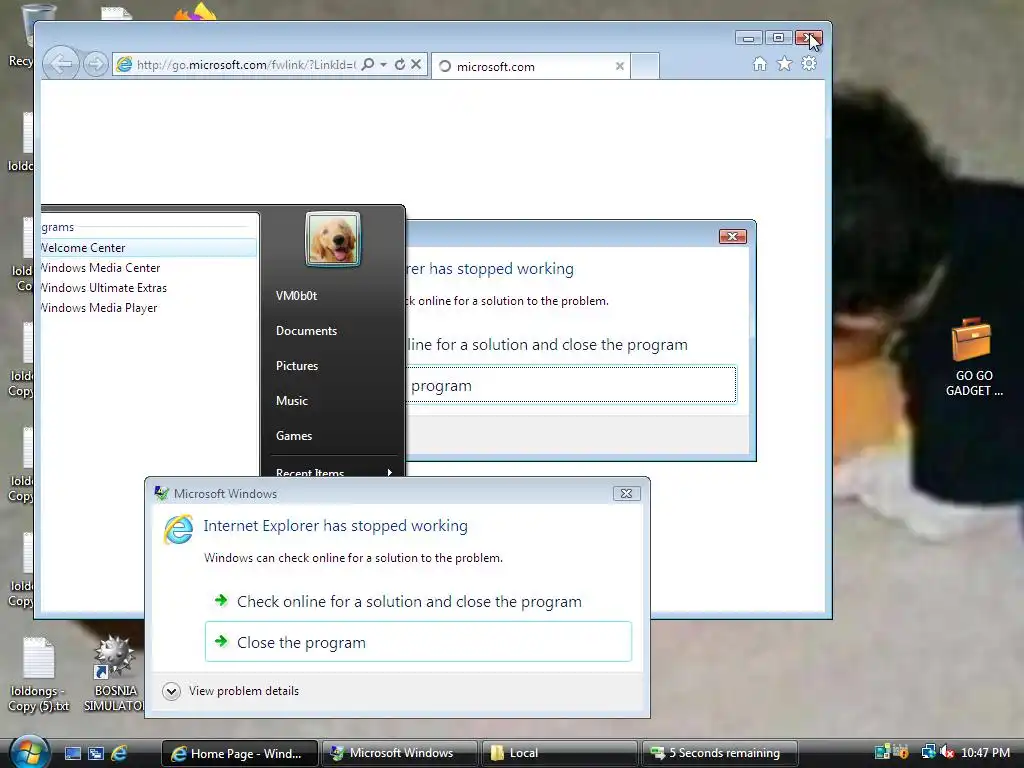The height and width of the screenshot is (768, 1024).
Task: Choose Check online for solution and close
Action: coord(418,601)
